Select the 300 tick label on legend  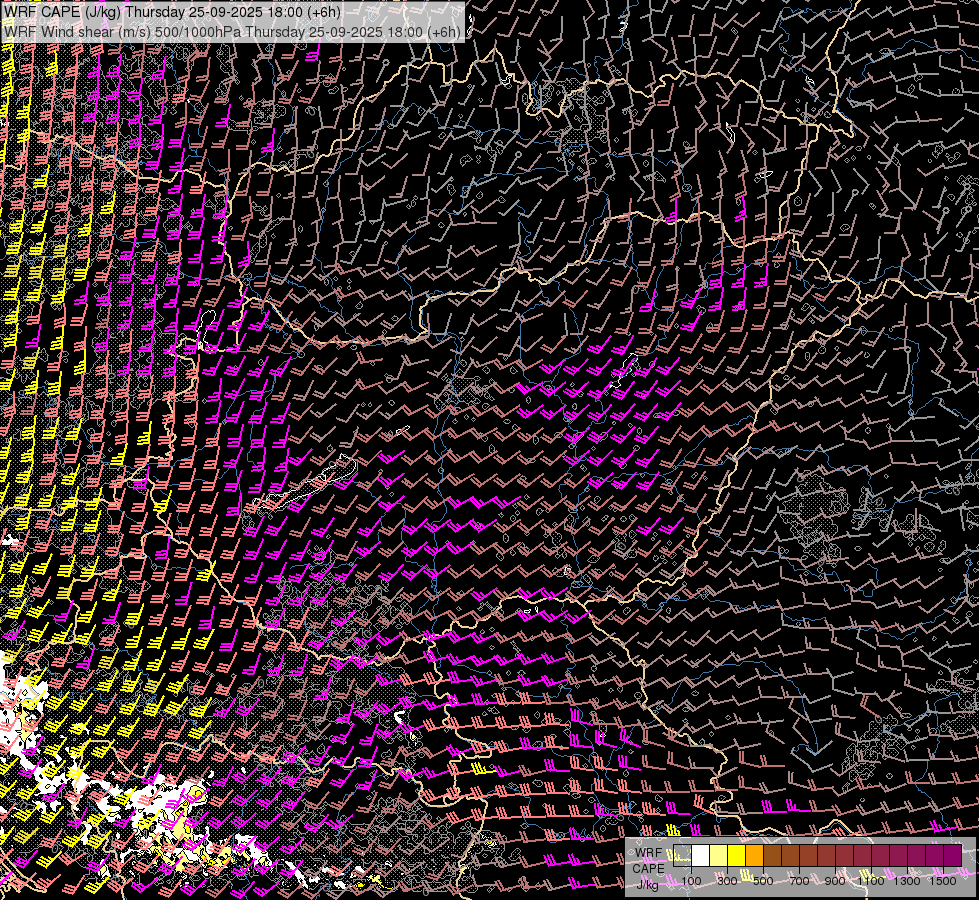[727, 881]
